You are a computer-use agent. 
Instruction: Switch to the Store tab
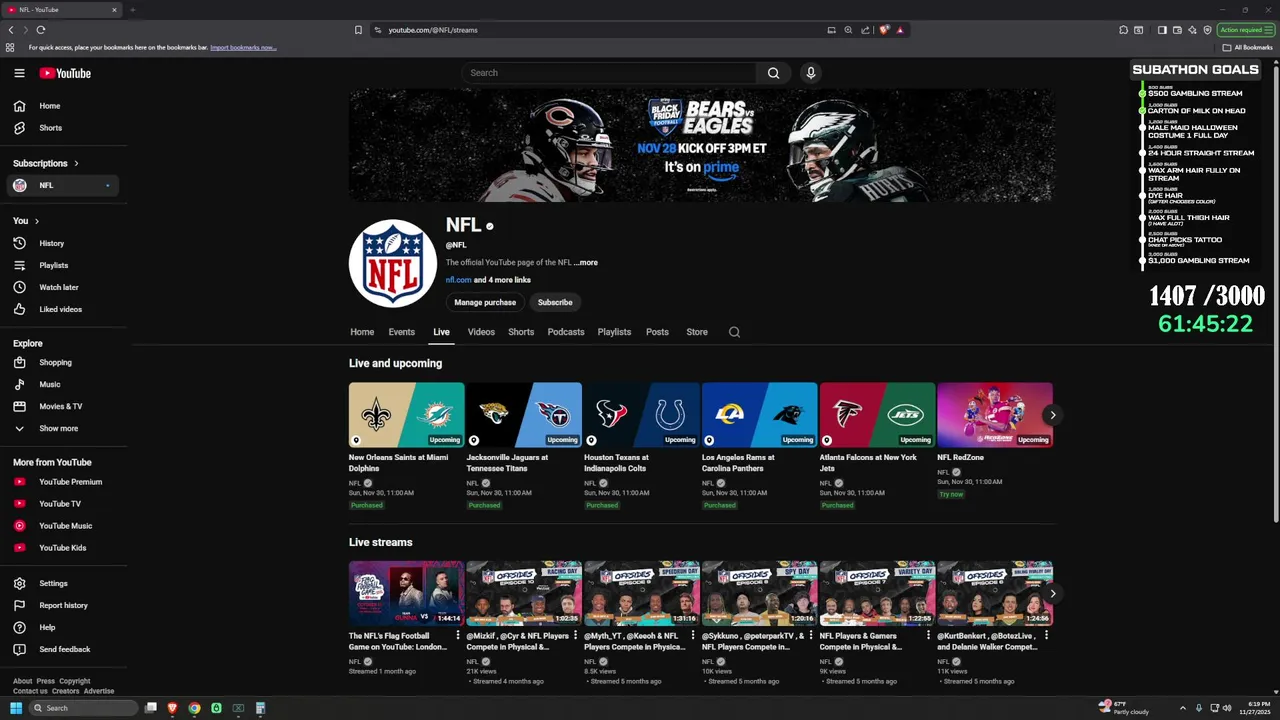pyautogui.click(x=697, y=332)
